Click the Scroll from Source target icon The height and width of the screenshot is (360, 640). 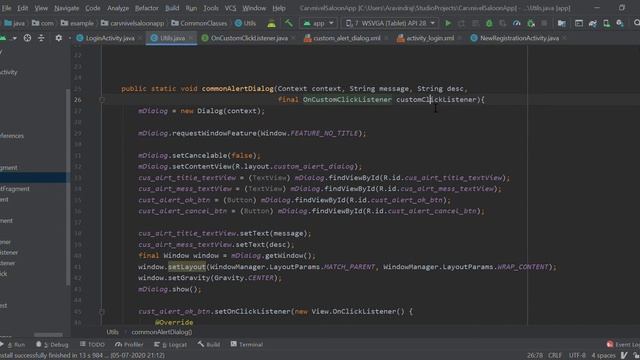tap(27, 38)
